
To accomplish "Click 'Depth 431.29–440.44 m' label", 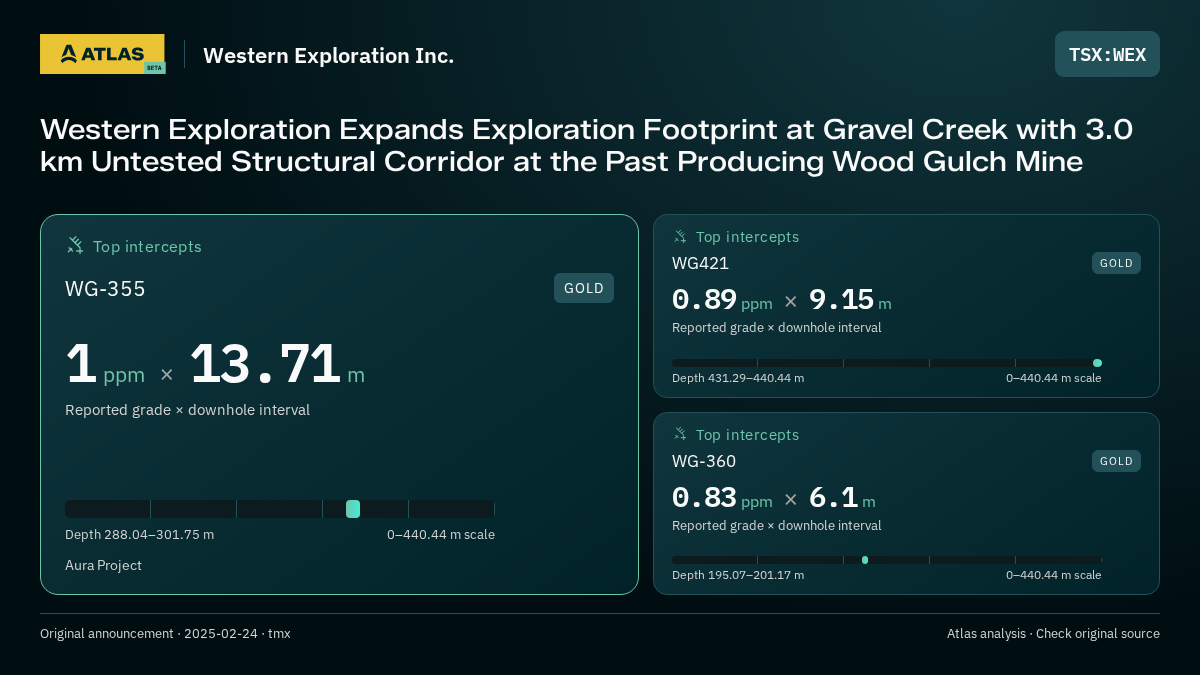I will [738, 378].
